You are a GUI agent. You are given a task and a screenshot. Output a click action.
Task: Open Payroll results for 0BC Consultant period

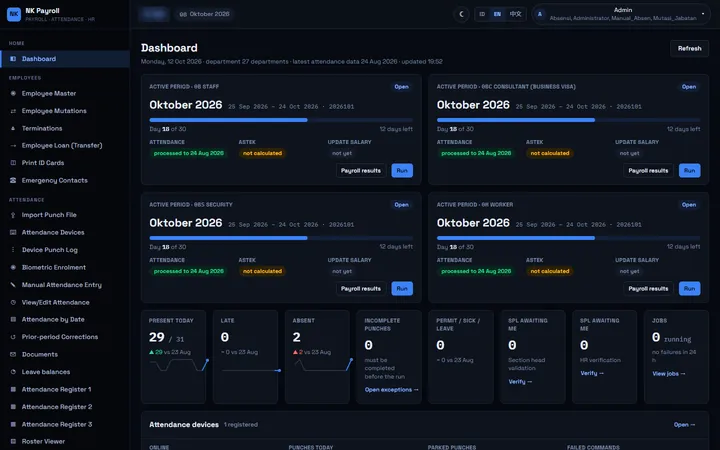(x=648, y=170)
